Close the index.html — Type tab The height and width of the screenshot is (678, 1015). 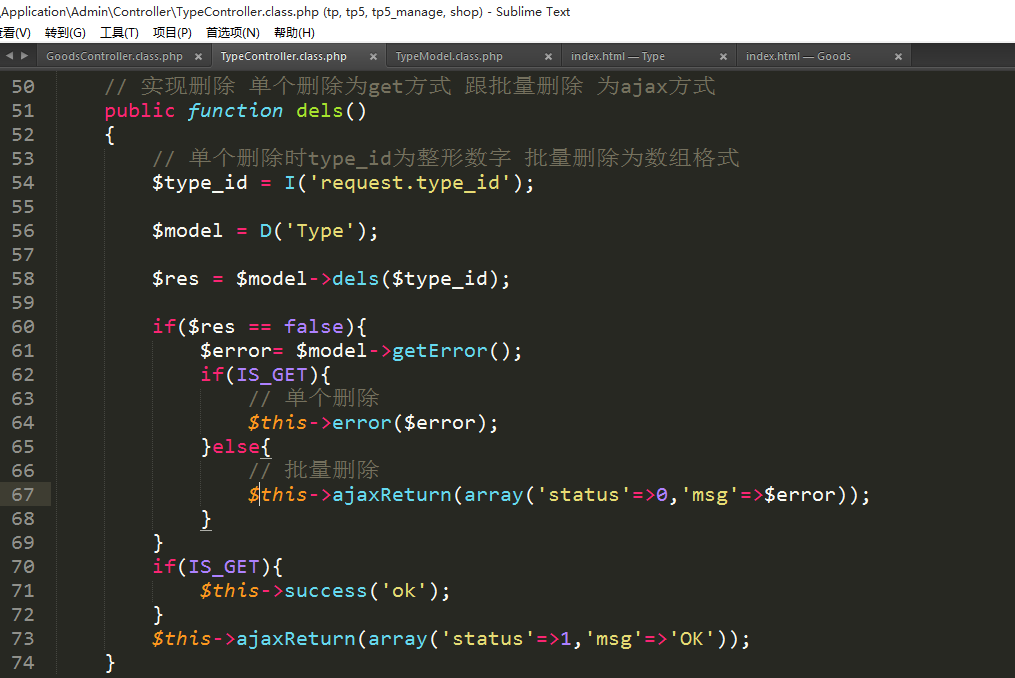pos(724,57)
